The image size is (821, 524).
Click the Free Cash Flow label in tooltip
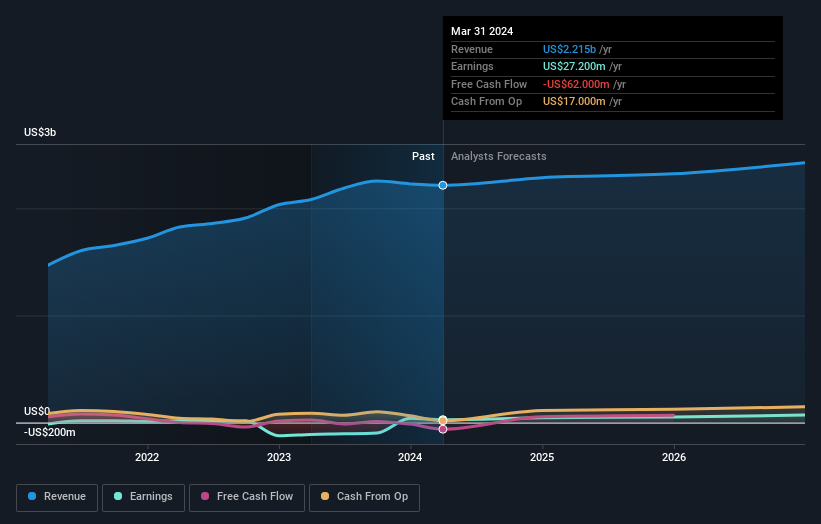(489, 84)
